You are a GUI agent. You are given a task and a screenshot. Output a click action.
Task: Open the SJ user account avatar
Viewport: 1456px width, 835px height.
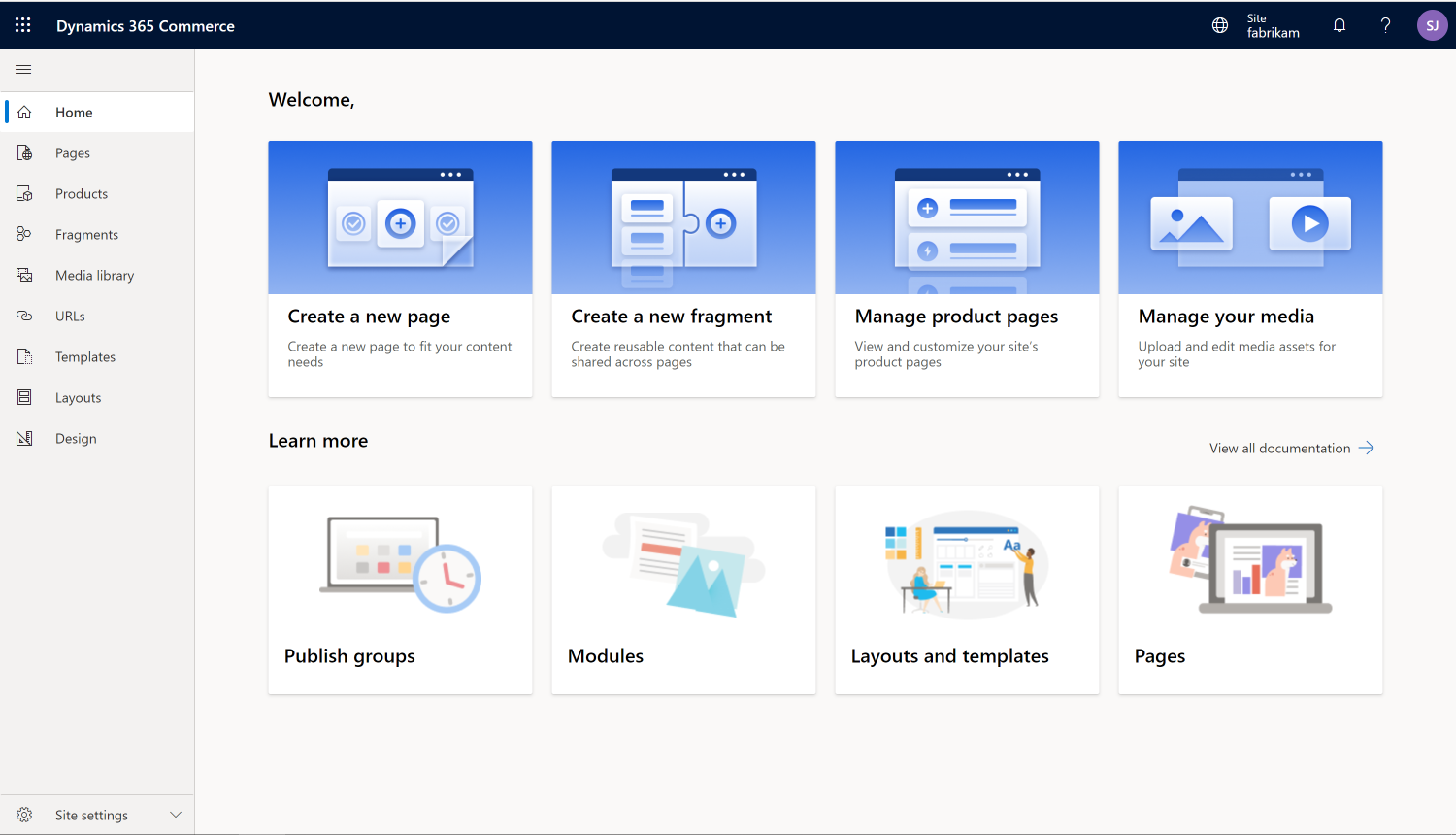tap(1432, 24)
